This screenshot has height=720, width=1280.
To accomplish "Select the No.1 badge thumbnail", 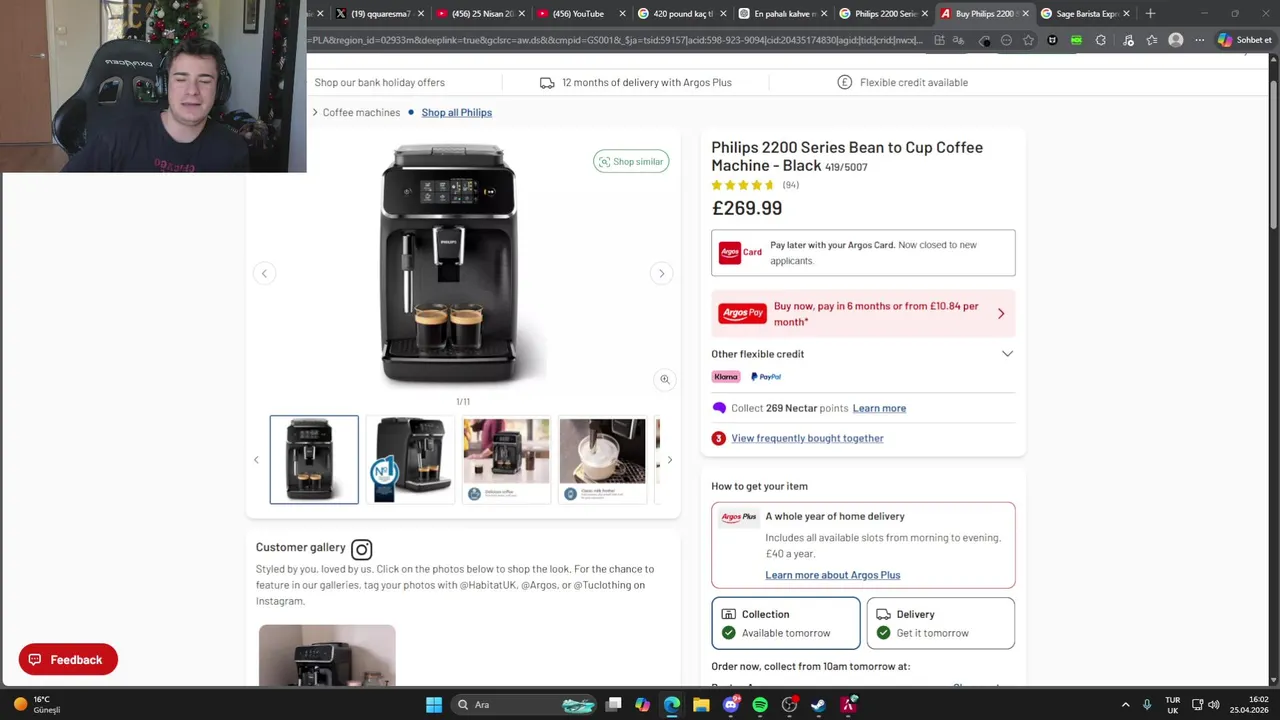I will [x=410, y=459].
